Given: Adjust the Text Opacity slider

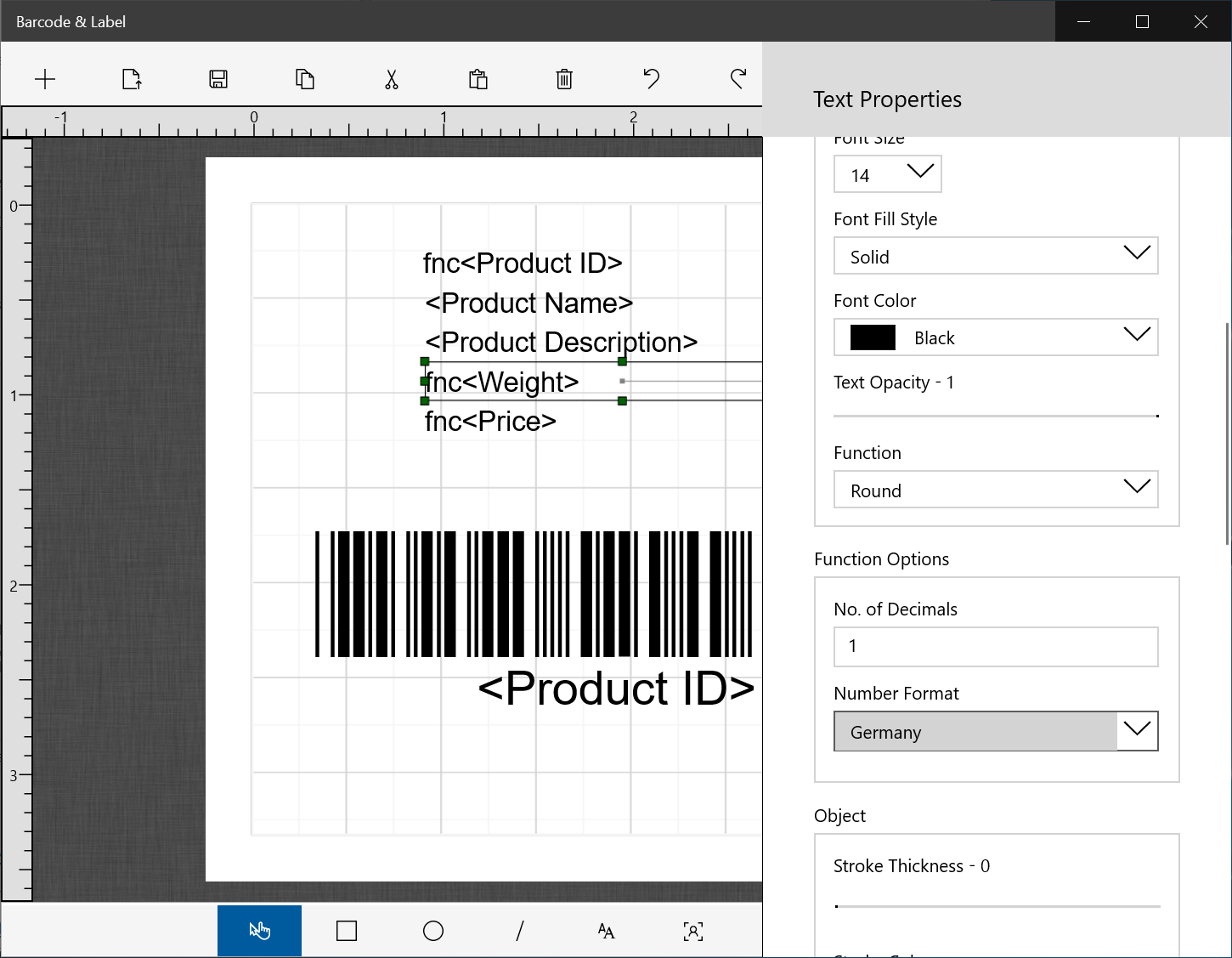Looking at the screenshot, I should point(996,416).
